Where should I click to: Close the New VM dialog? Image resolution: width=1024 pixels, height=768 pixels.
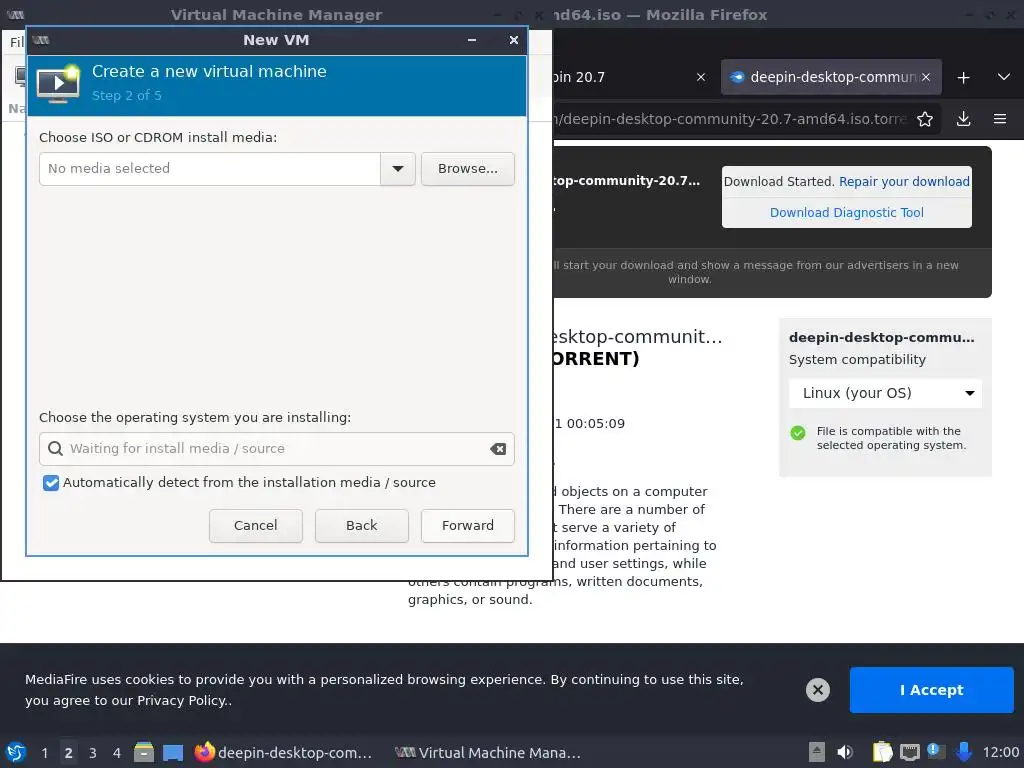[x=514, y=40]
